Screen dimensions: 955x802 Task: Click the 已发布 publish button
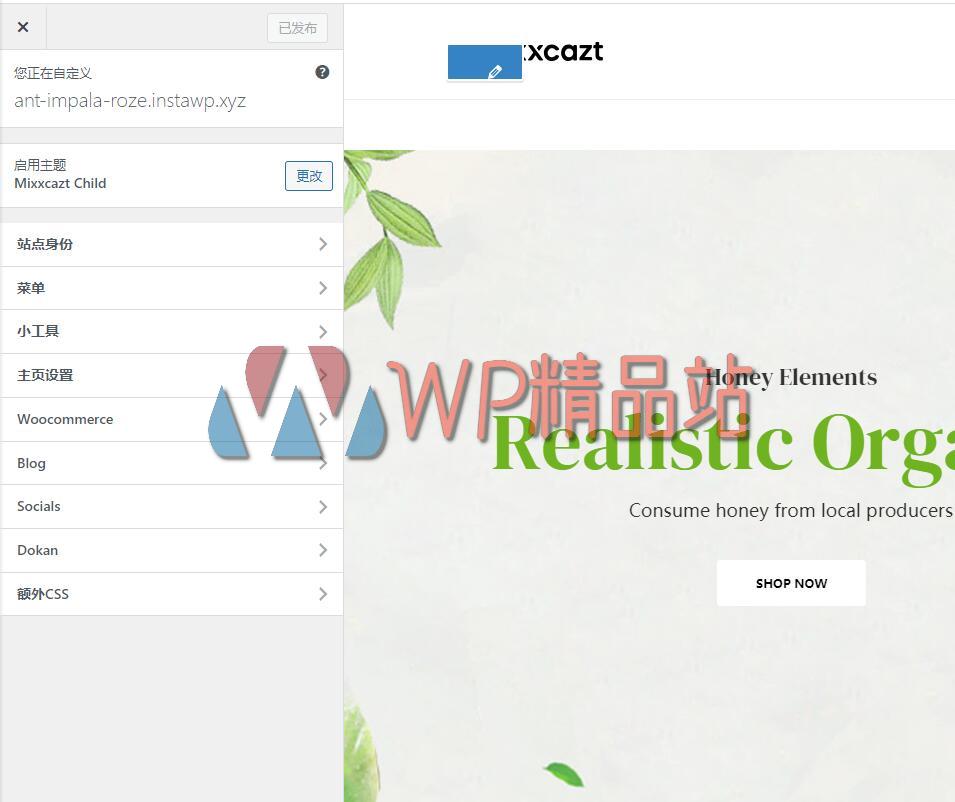[297, 27]
